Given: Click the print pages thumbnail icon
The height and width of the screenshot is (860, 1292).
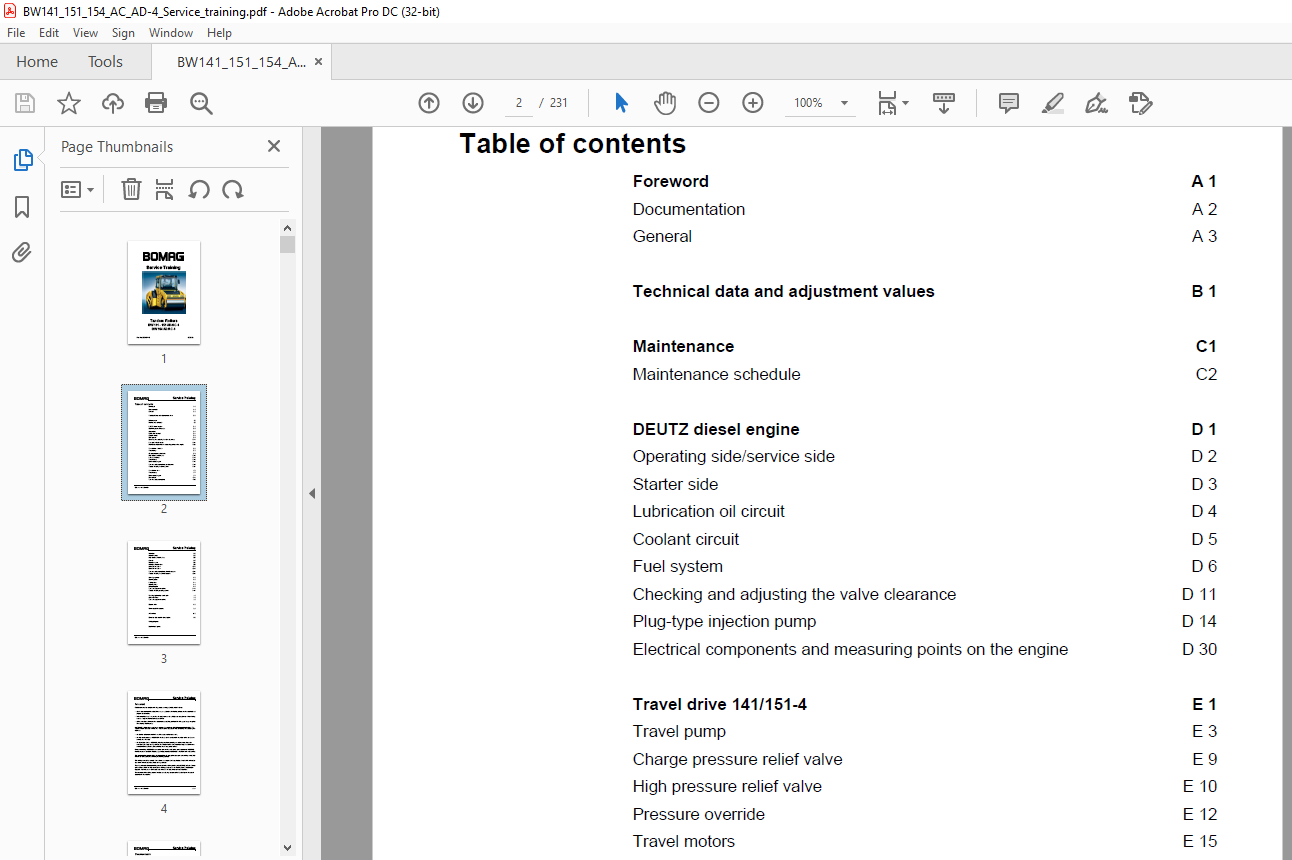Looking at the screenshot, I should point(165,189).
